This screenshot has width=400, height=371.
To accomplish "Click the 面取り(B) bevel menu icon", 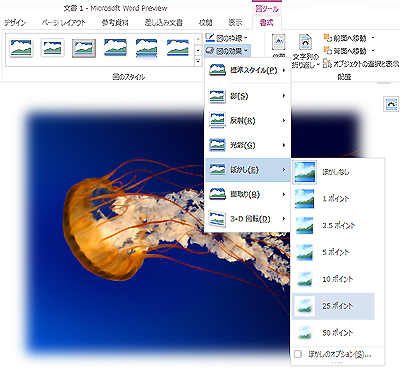I will 217,194.
